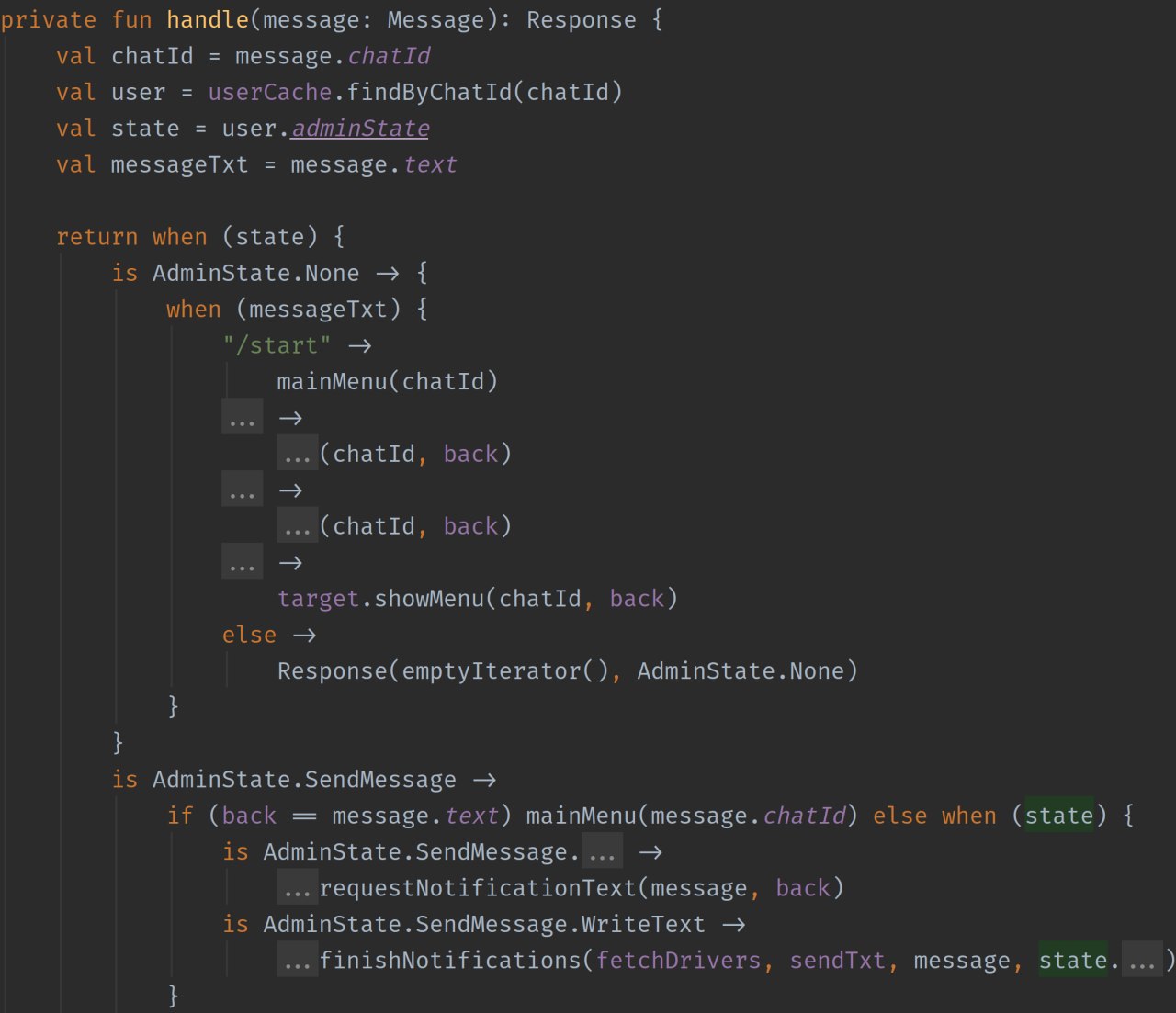Click the fetchDrivers argument
This screenshot has height=1013, width=1176.
pyautogui.click(x=678, y=961)
